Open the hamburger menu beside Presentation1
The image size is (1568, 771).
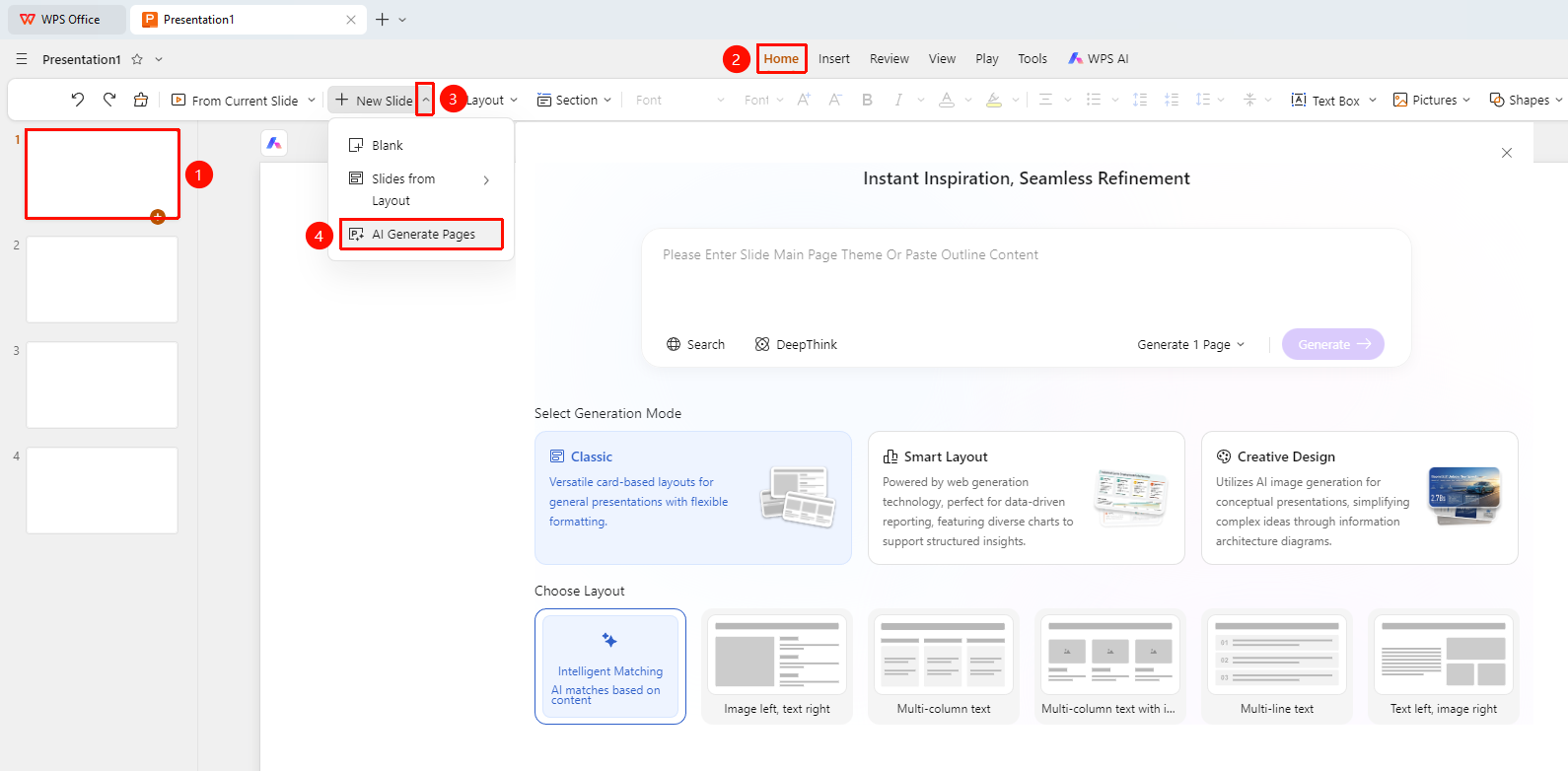point(22,59)
